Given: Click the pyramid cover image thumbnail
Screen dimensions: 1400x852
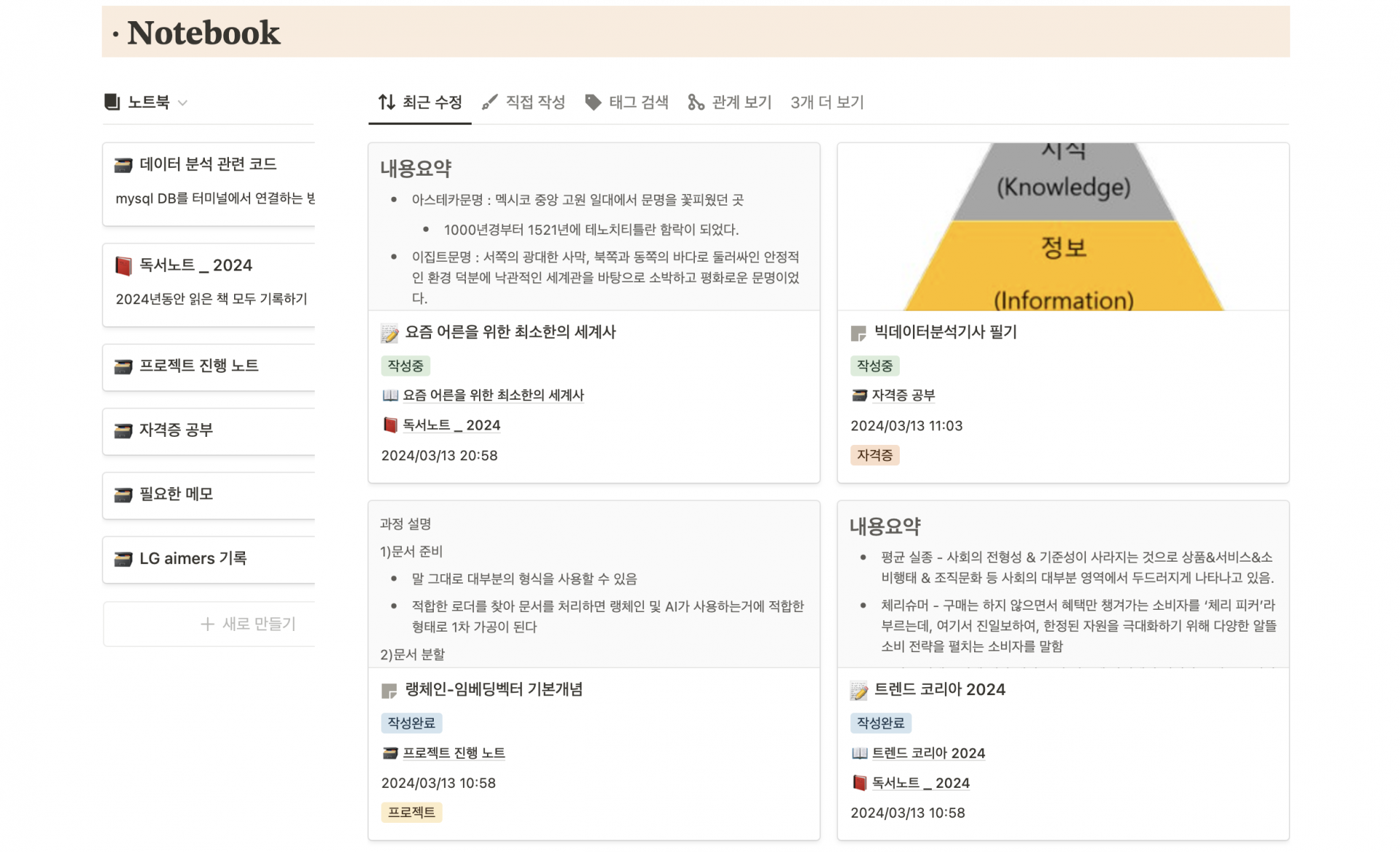Looking at the screenshot, I should pyautogui.click(x=1063, y=227).
